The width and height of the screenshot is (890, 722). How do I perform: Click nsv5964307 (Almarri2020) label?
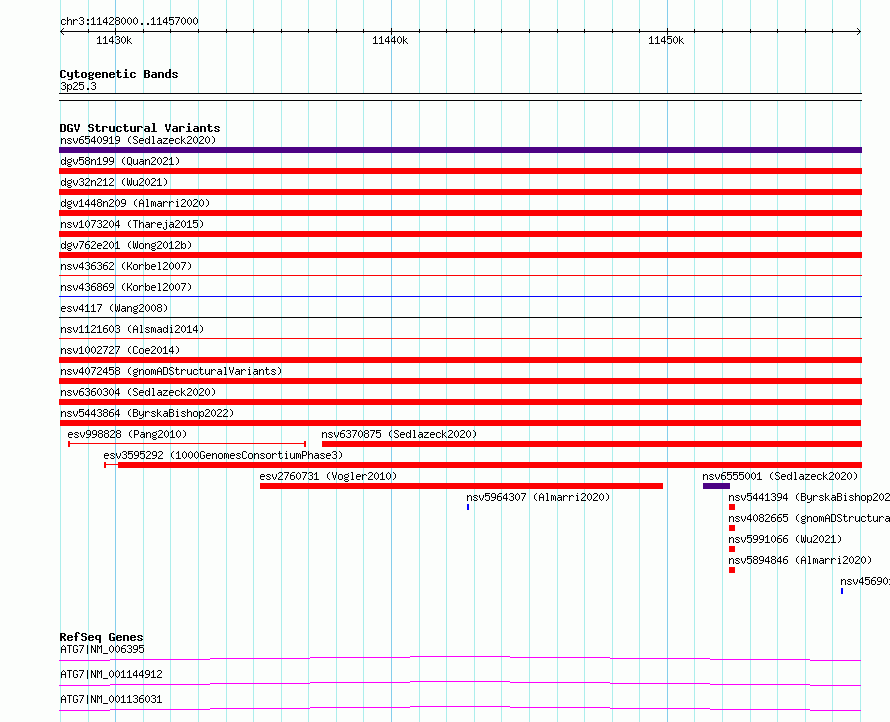coord(538,497)
